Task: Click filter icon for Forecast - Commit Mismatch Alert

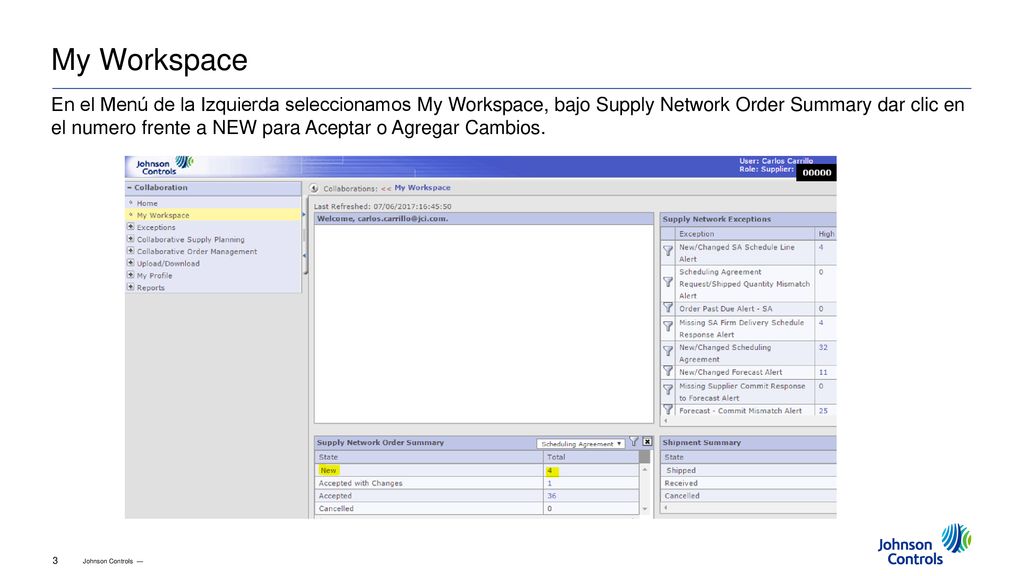Action: pyautogui.click(x=667, y=409)
